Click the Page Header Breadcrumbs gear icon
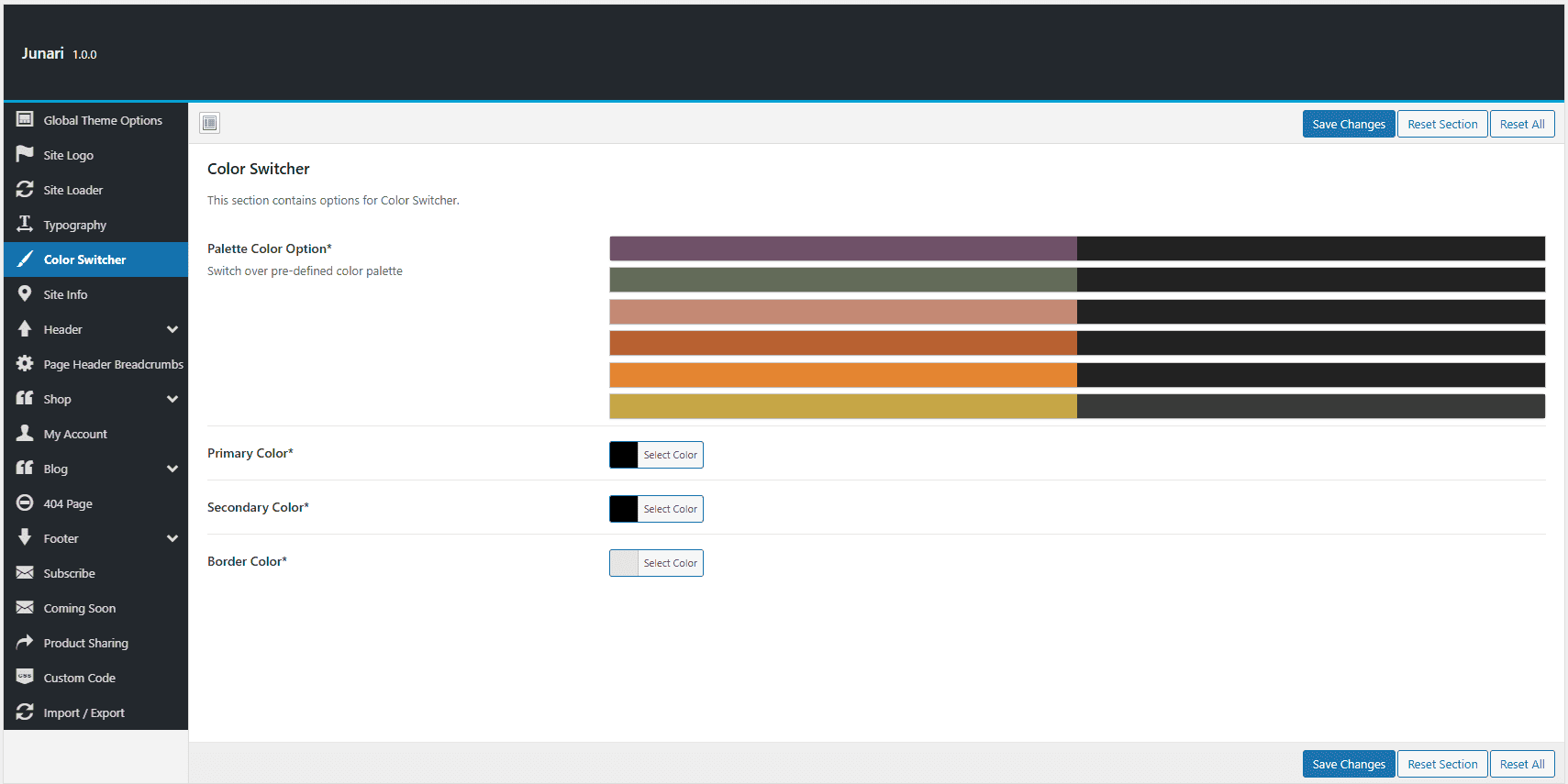 (25, 363)
